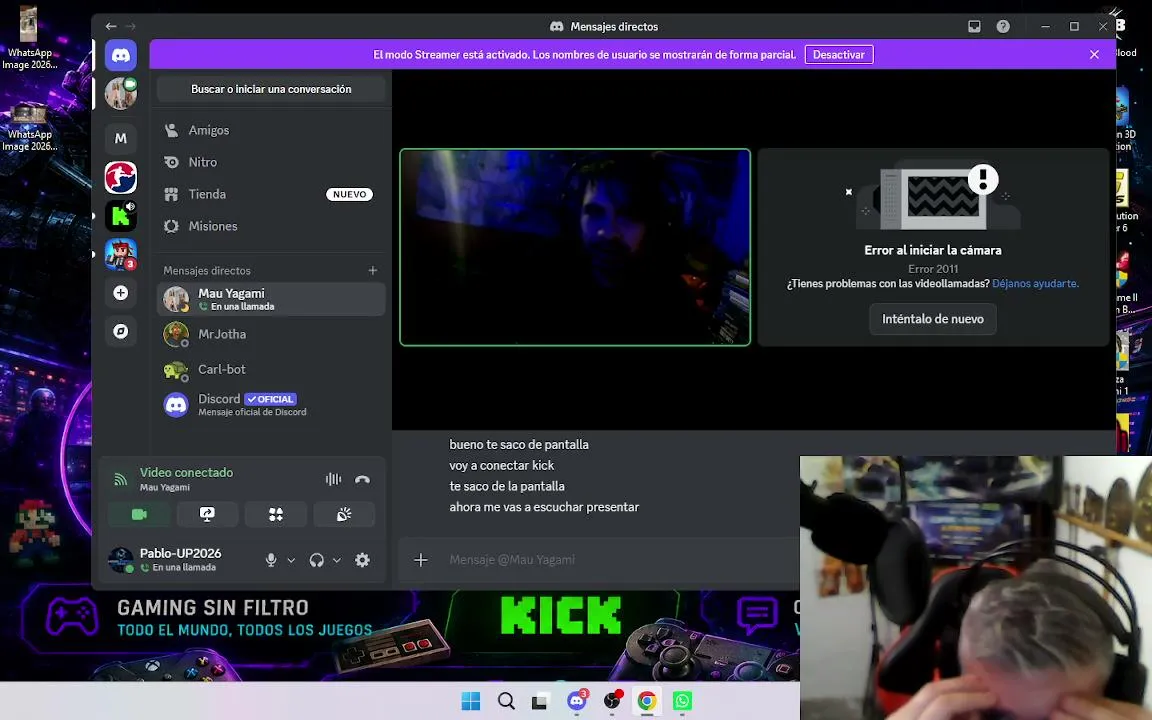
Task: Disconnect the call with hang-up icon
Action: click(362, 479)
